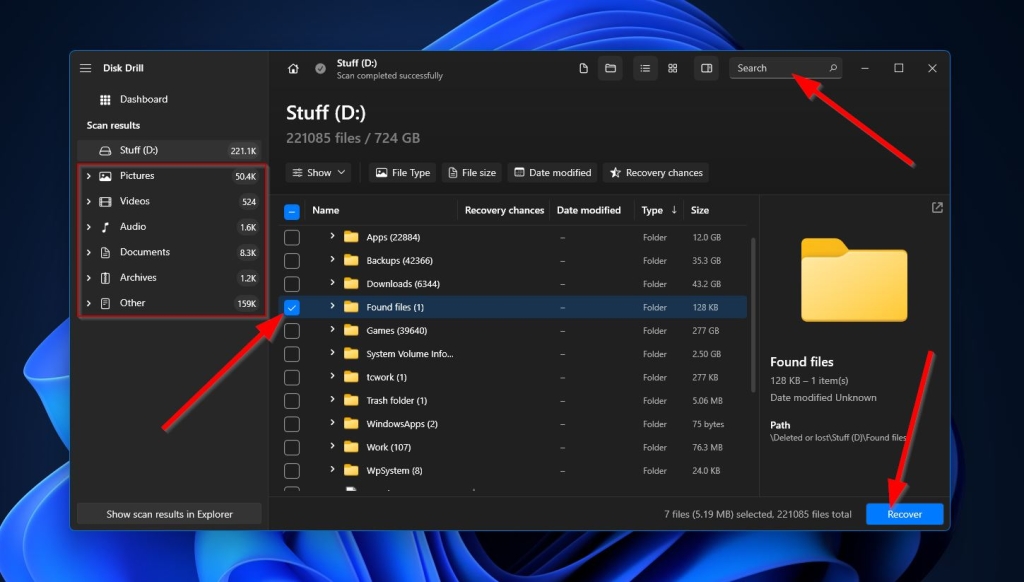Click the Recovery chances star filter
The image size is (1024, 582).
tap(655, 172)
